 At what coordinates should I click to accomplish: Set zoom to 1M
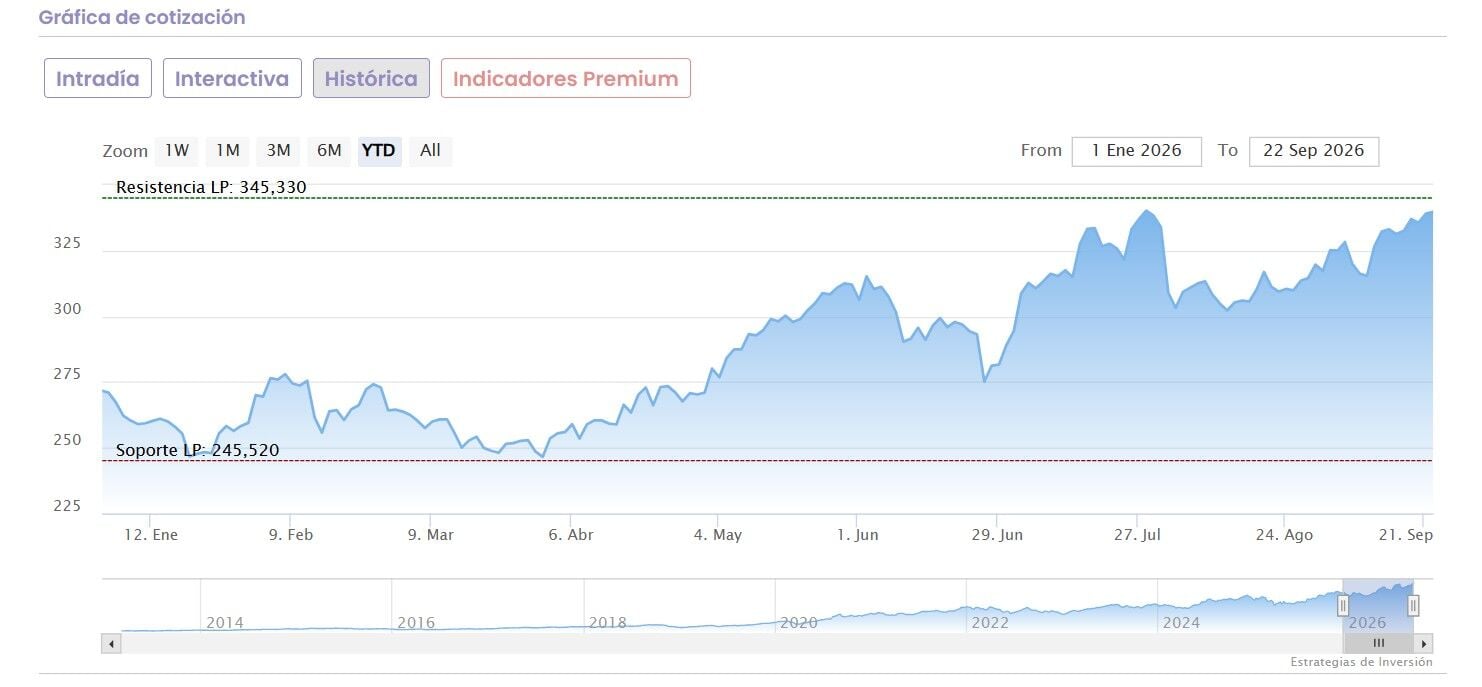(x=228, y=151)
